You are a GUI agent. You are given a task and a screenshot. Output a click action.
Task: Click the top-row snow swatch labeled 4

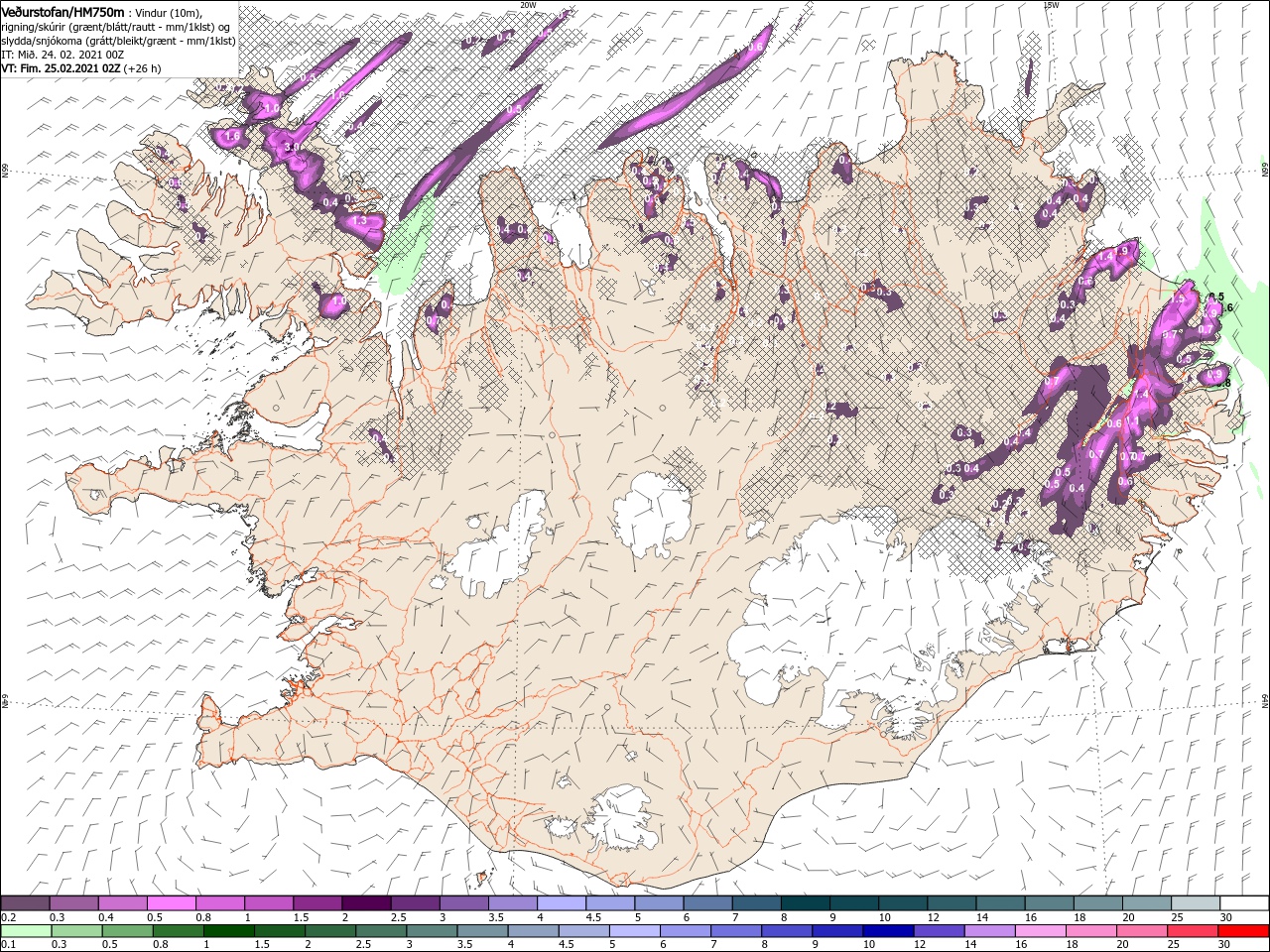(562, 903)
